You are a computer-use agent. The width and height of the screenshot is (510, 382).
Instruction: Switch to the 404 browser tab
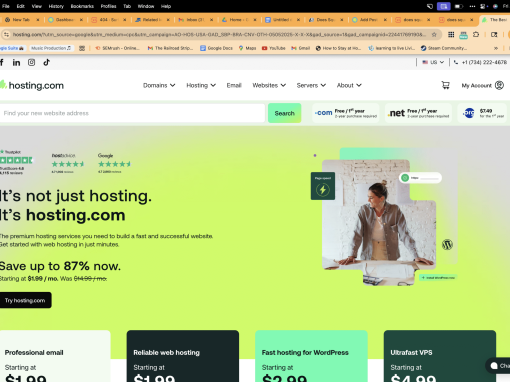[108, 20]
